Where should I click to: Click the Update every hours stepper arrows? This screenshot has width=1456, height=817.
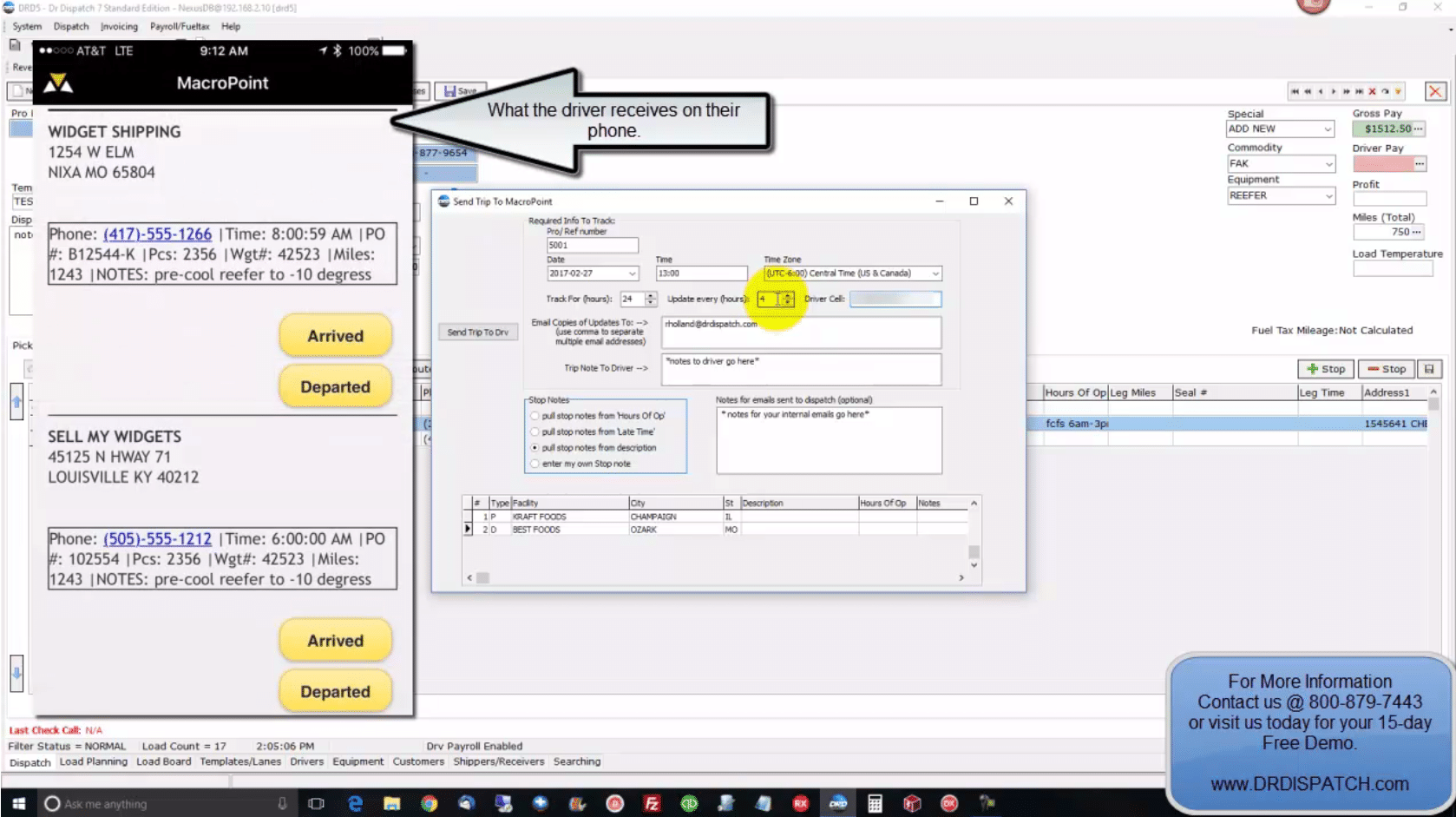[788, 299]
